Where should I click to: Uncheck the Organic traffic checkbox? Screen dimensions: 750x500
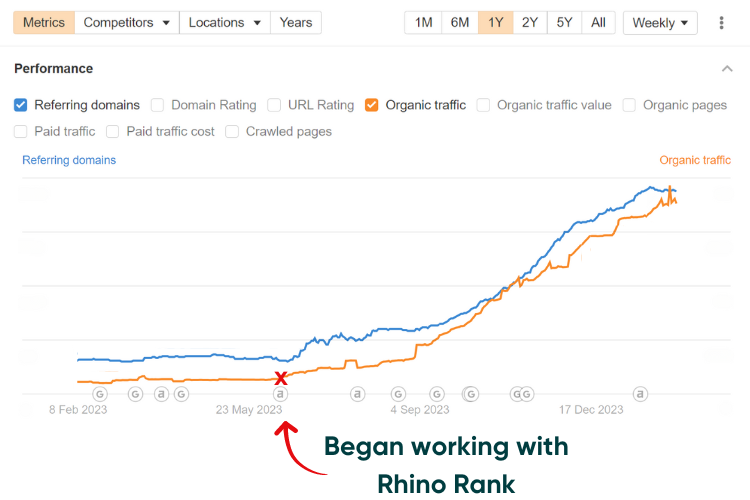[x=372, y=105]
